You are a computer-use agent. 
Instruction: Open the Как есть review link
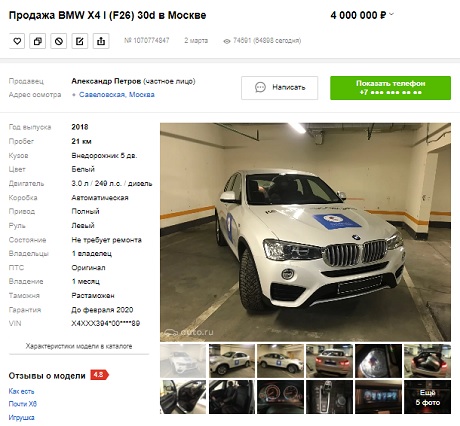pos(21,391)
